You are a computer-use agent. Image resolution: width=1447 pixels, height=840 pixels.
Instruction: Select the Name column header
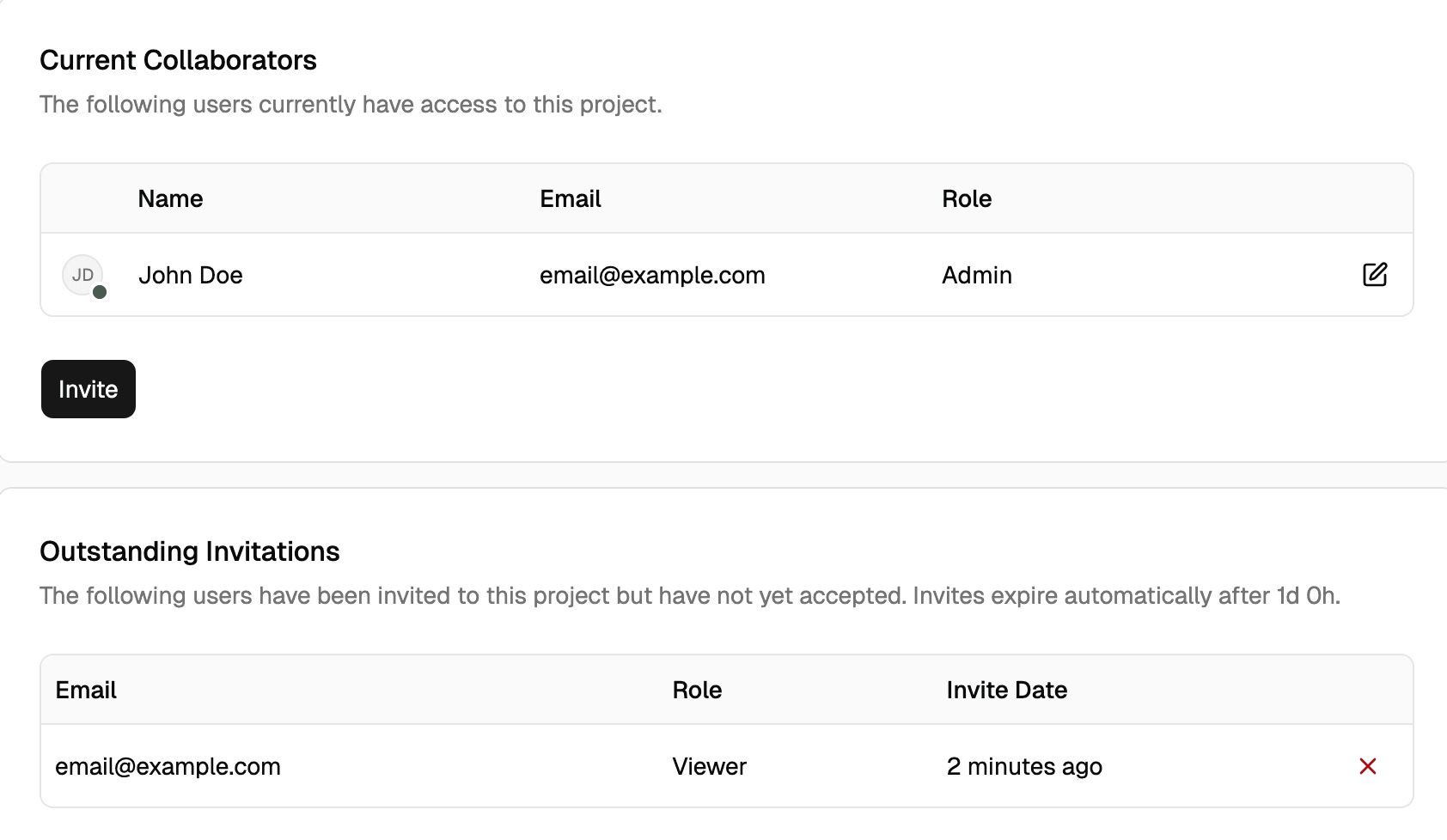point(170,198)
